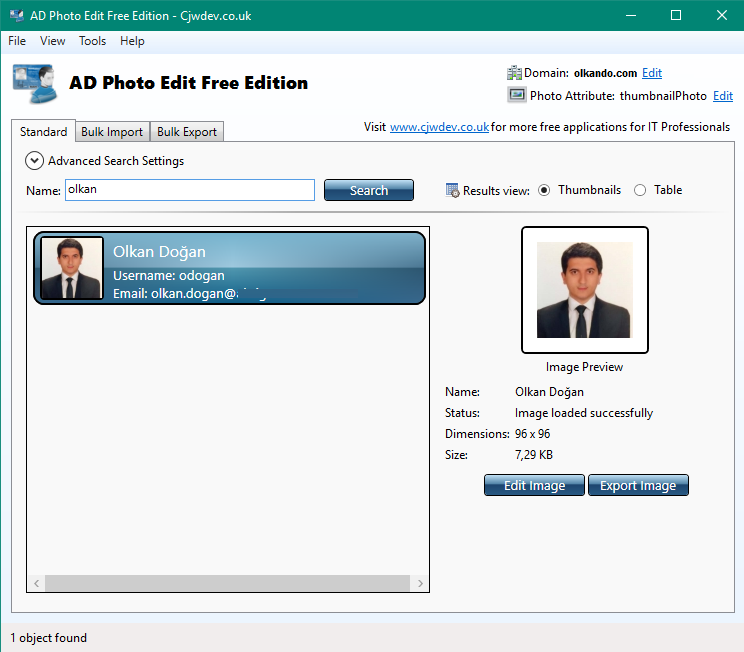This screenshot has height=652, width=744.
Task: Select the Olkan Doğan result card
Action: (229, 268)
